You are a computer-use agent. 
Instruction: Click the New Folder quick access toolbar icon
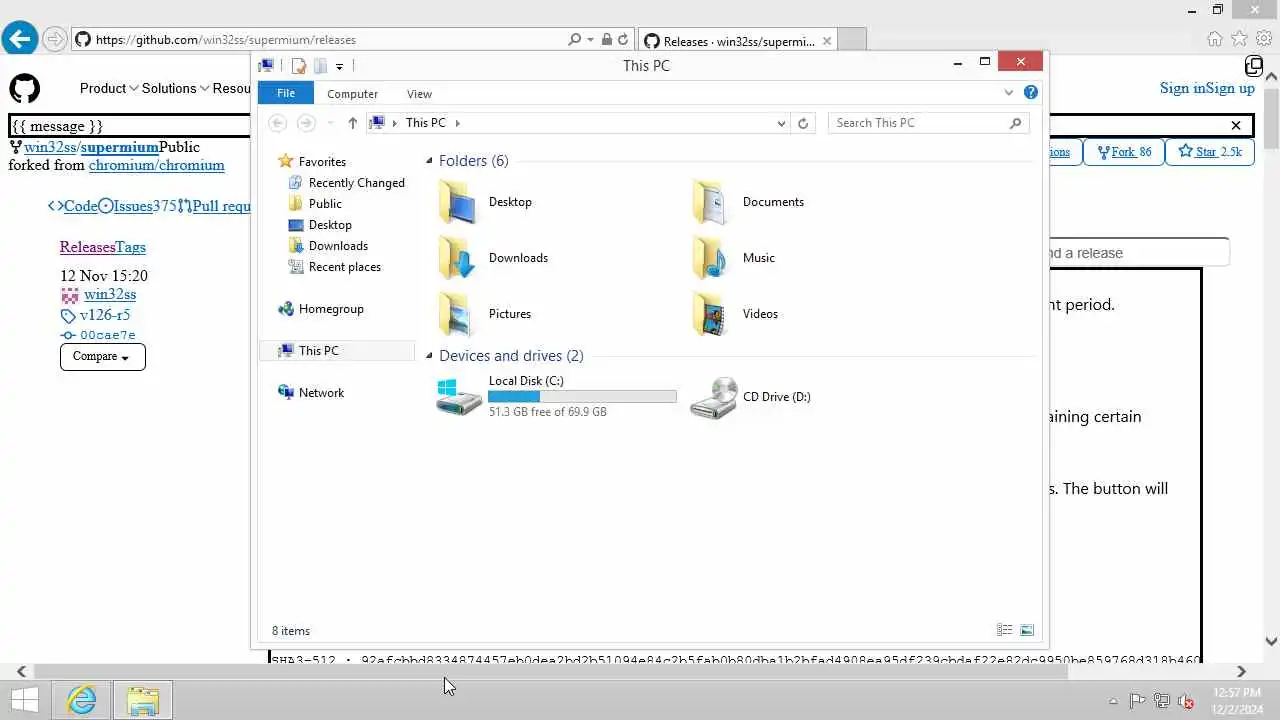[x=320, y=66]
